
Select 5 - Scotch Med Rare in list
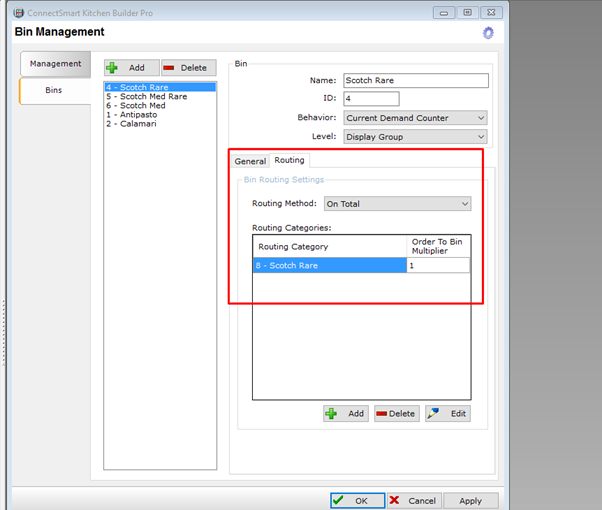(x=147, y=97)
